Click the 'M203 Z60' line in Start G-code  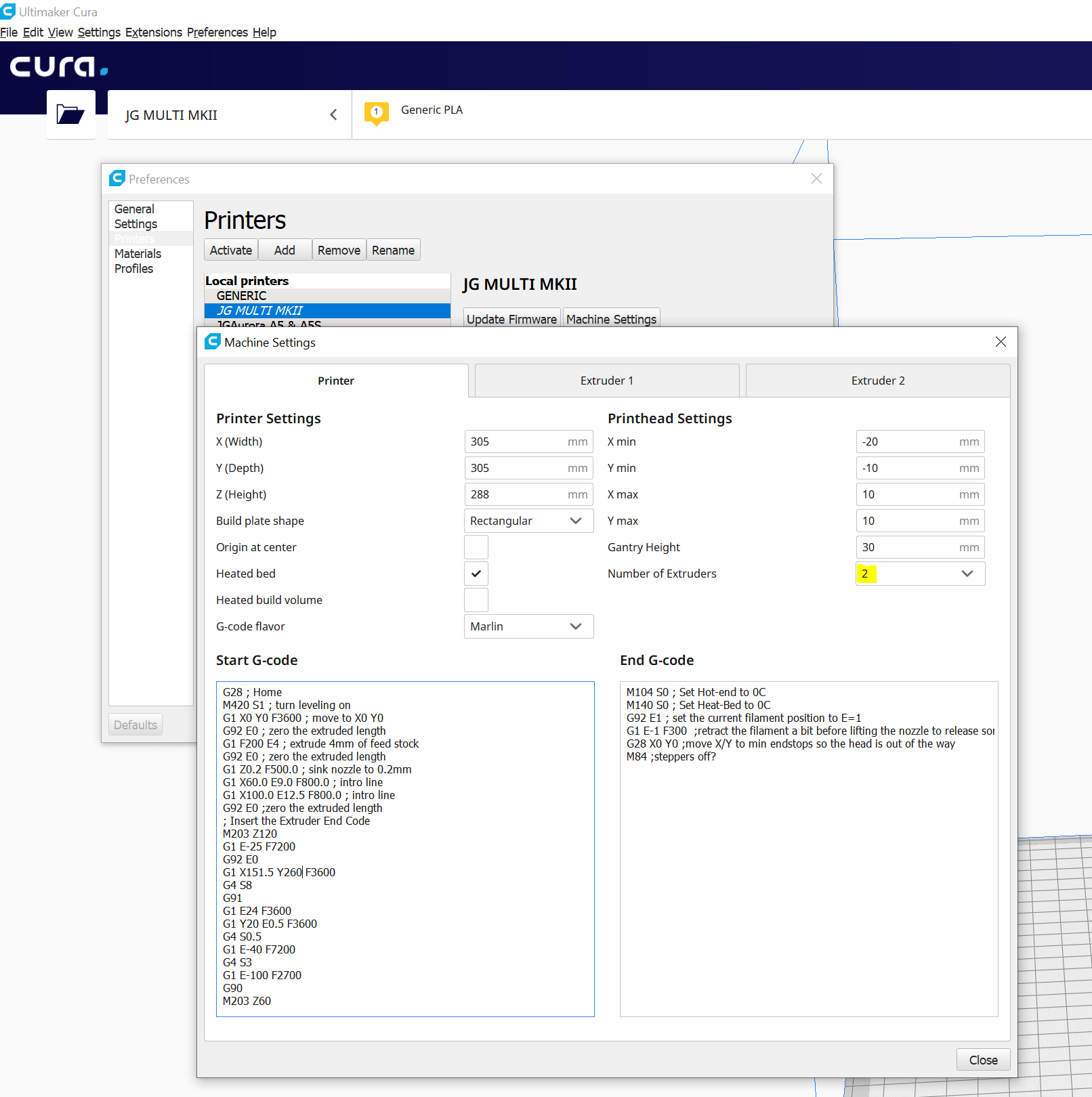247,1001
